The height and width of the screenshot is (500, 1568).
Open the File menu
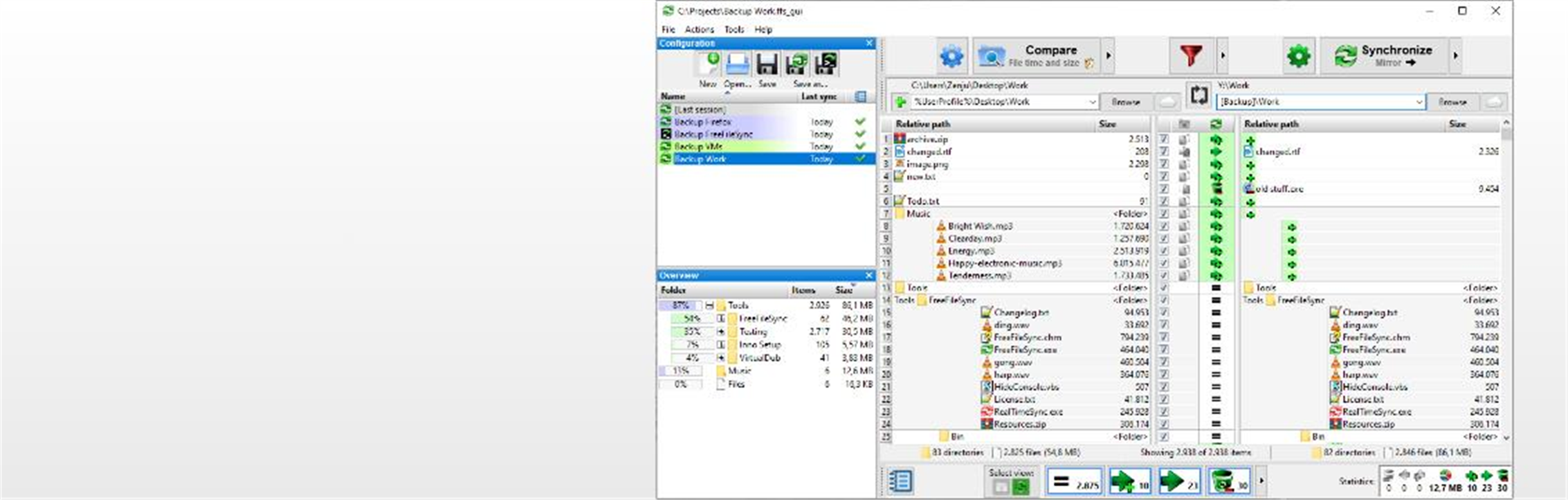[x=668, y=30]
